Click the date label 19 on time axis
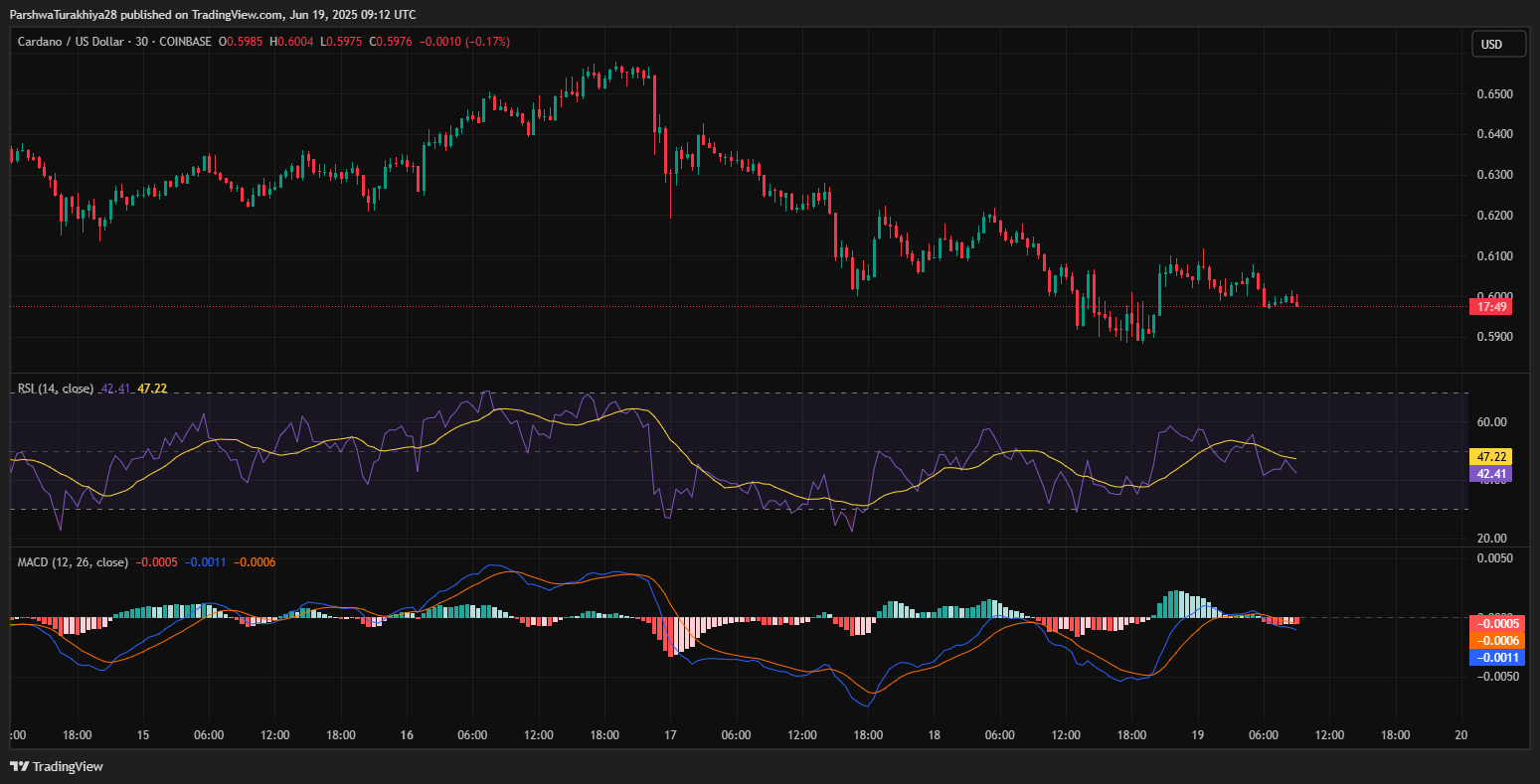1540x784 pixels. click(1198, 735)
